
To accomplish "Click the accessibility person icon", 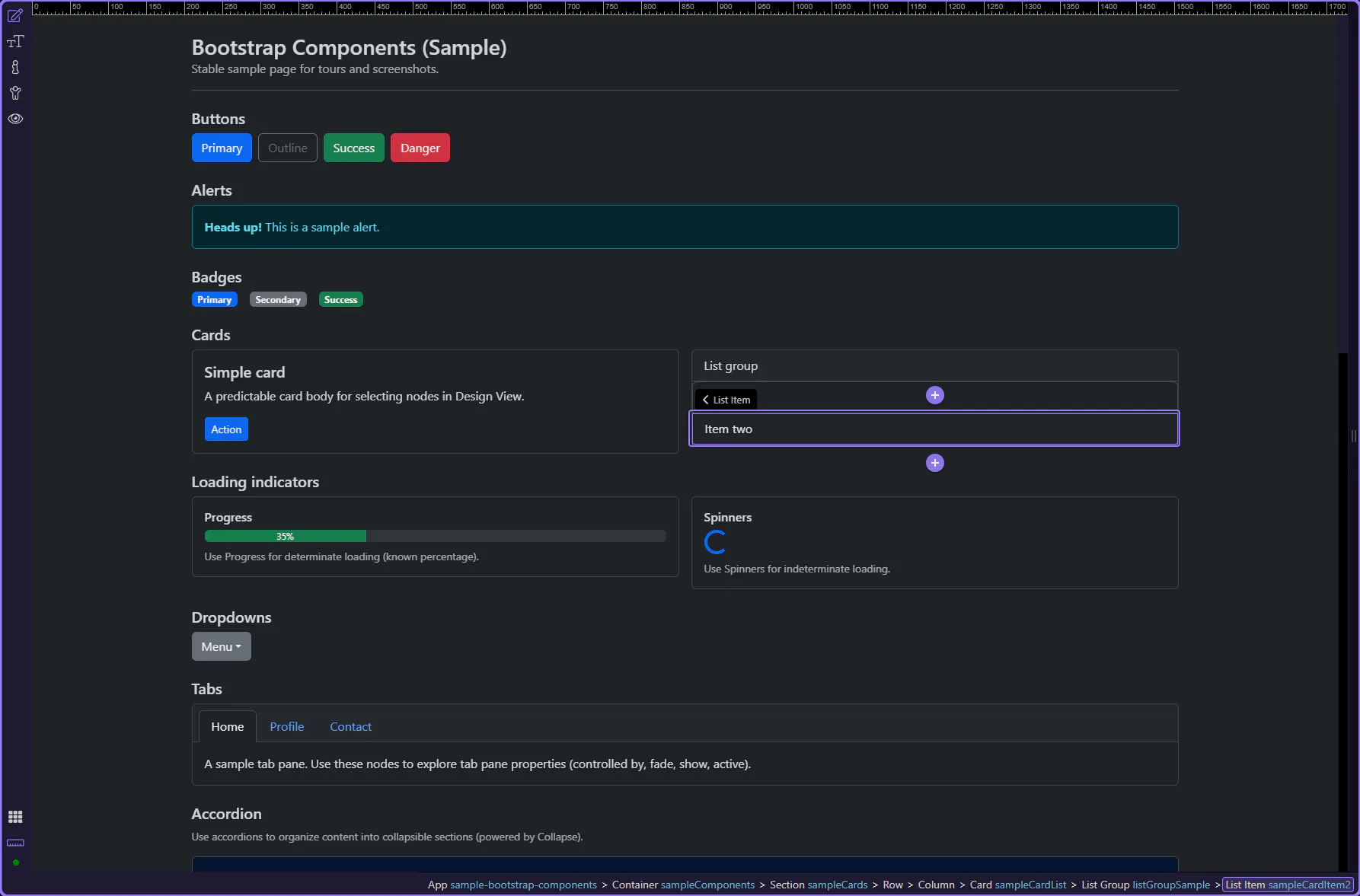I will coord(15,94).
